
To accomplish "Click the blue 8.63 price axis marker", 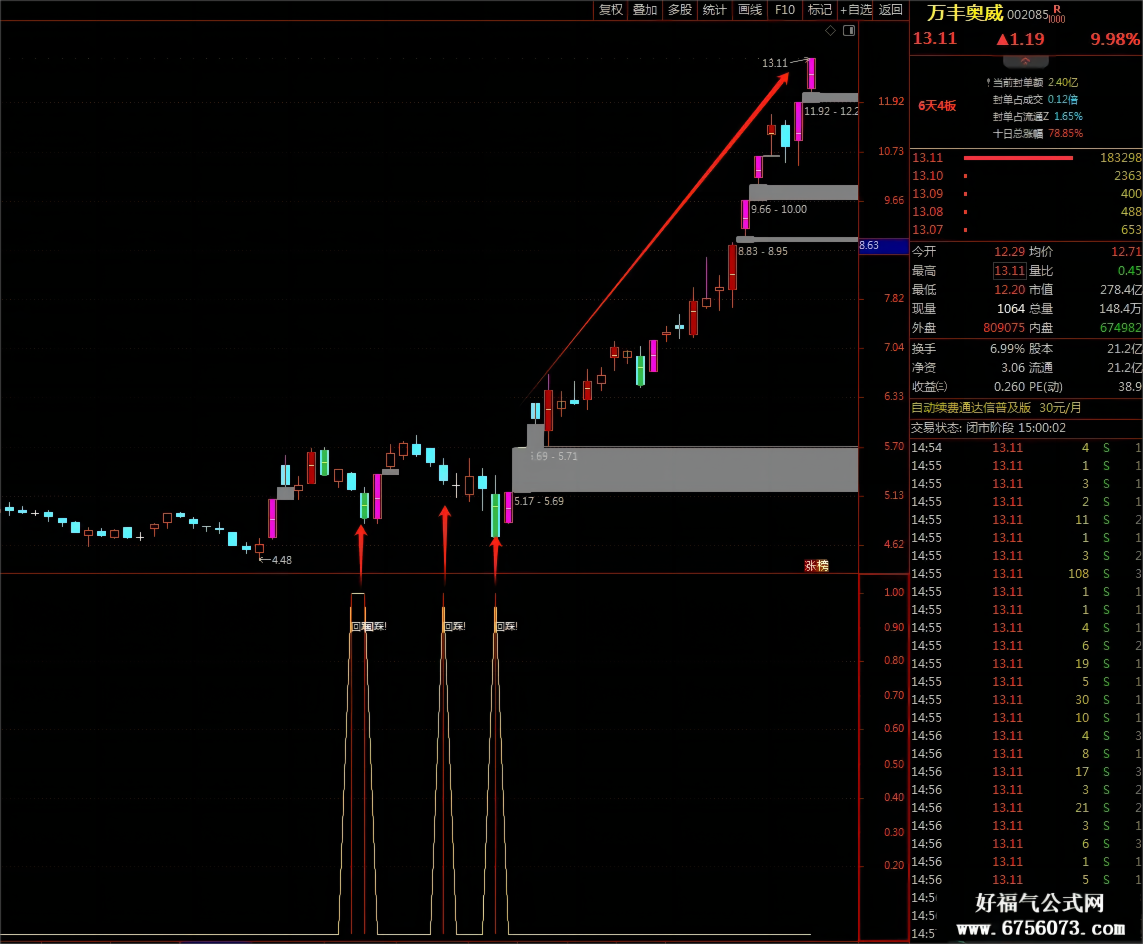I will (x=883, y=246).
